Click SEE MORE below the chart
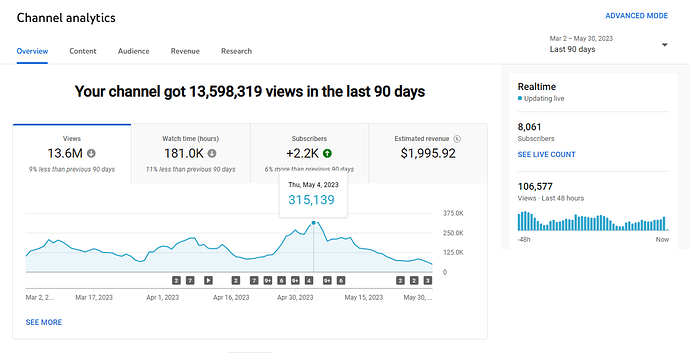The height and width of the screenshot is (364, 690). [44, 322]
